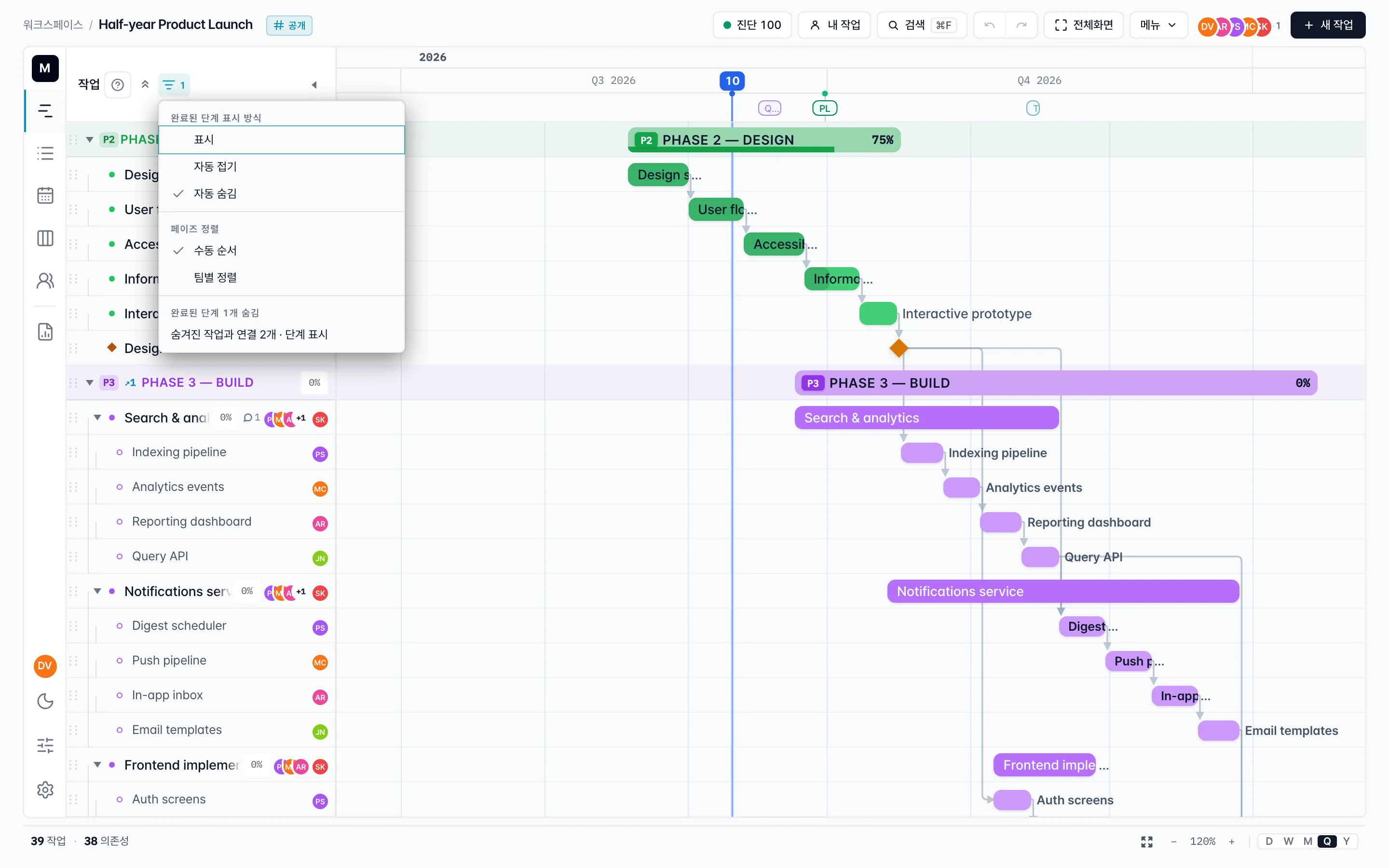Open the Gantt timeline view in sidebar
The width and height of the screenshot is (1389, 868).
(x=45, y=111)
